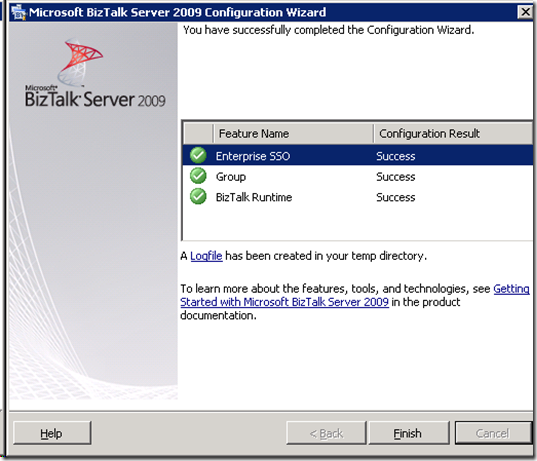Click the green check icon for Group

click(x=198, y=176)
